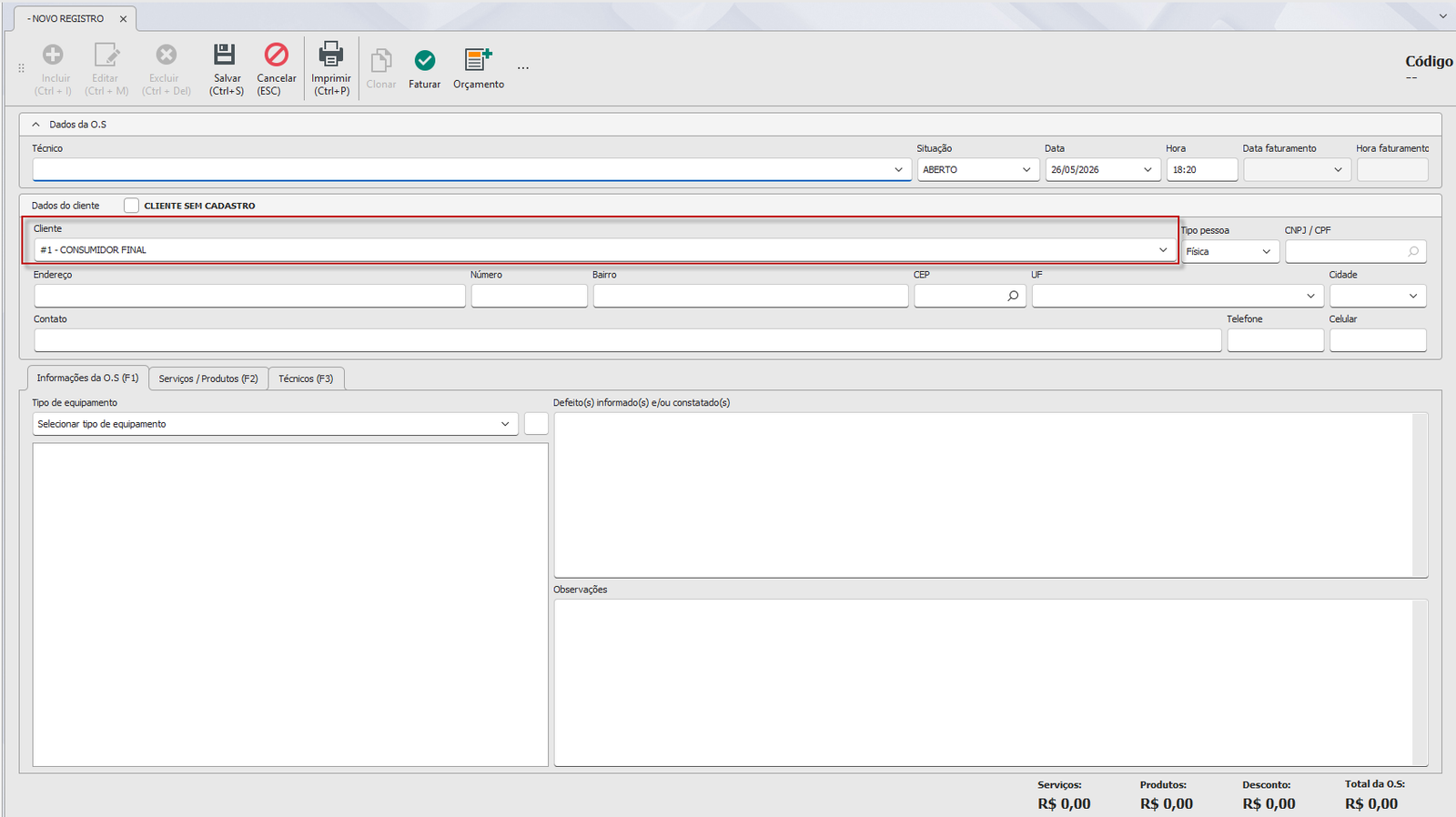Open the Data date picker dropdown
Image resolution: width=1456 pixels, height=817 pixels.
coord(1148,170)
